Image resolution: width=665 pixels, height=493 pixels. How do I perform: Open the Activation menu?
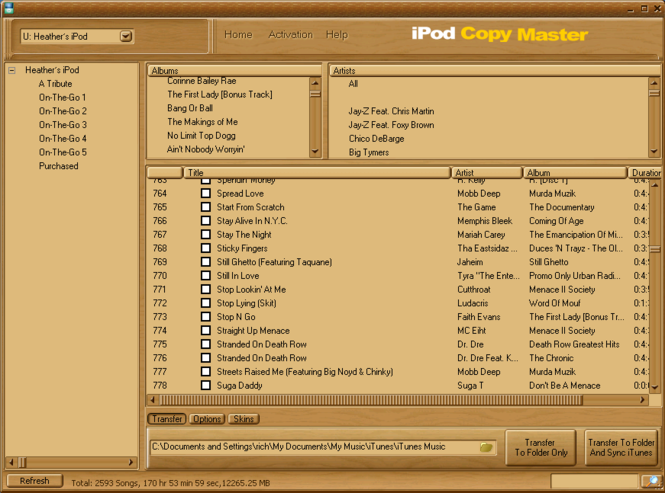point(290,35)
